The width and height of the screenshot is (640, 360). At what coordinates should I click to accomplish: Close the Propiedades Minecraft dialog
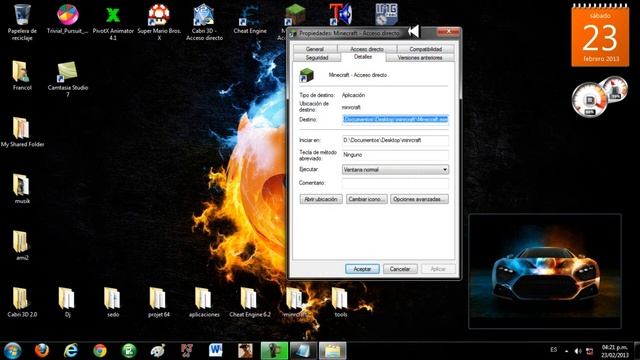coord(448,32)
